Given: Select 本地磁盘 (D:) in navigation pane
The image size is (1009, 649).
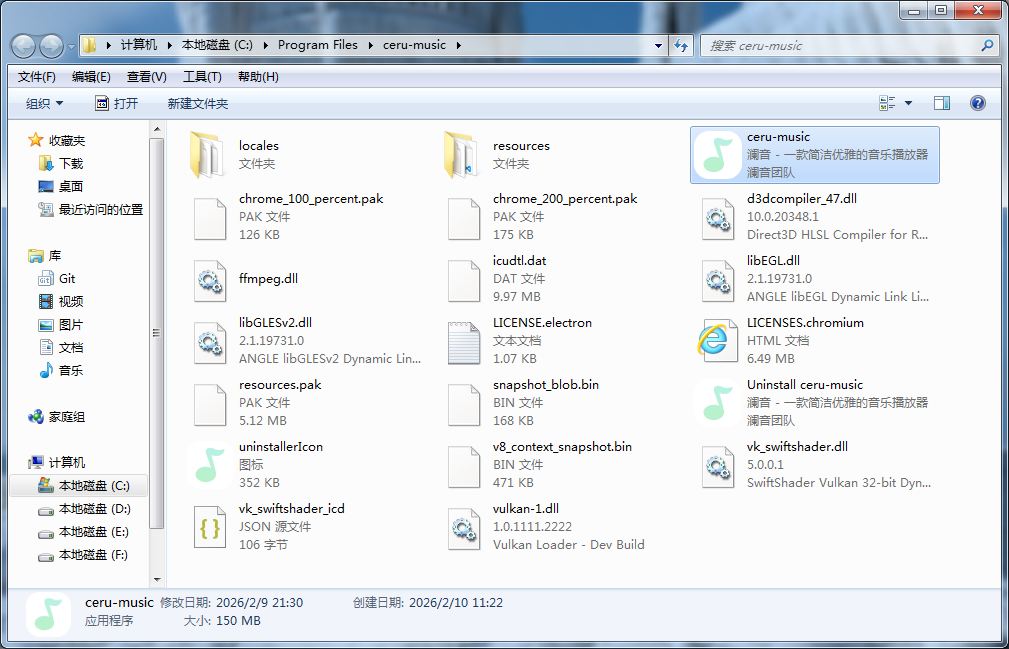Looking at the screenshot, I should [x=94, y=509].
